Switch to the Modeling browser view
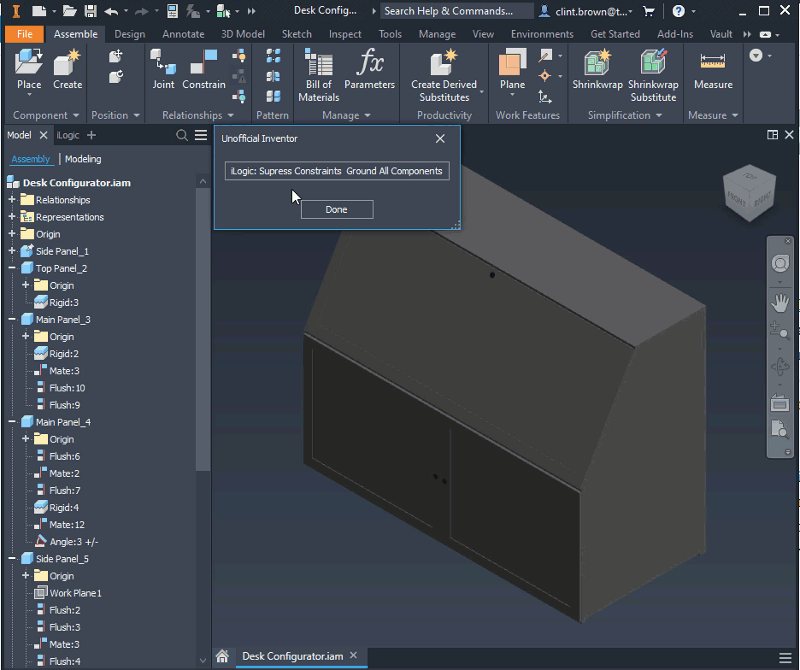800x670 pixels. [83, 159]
